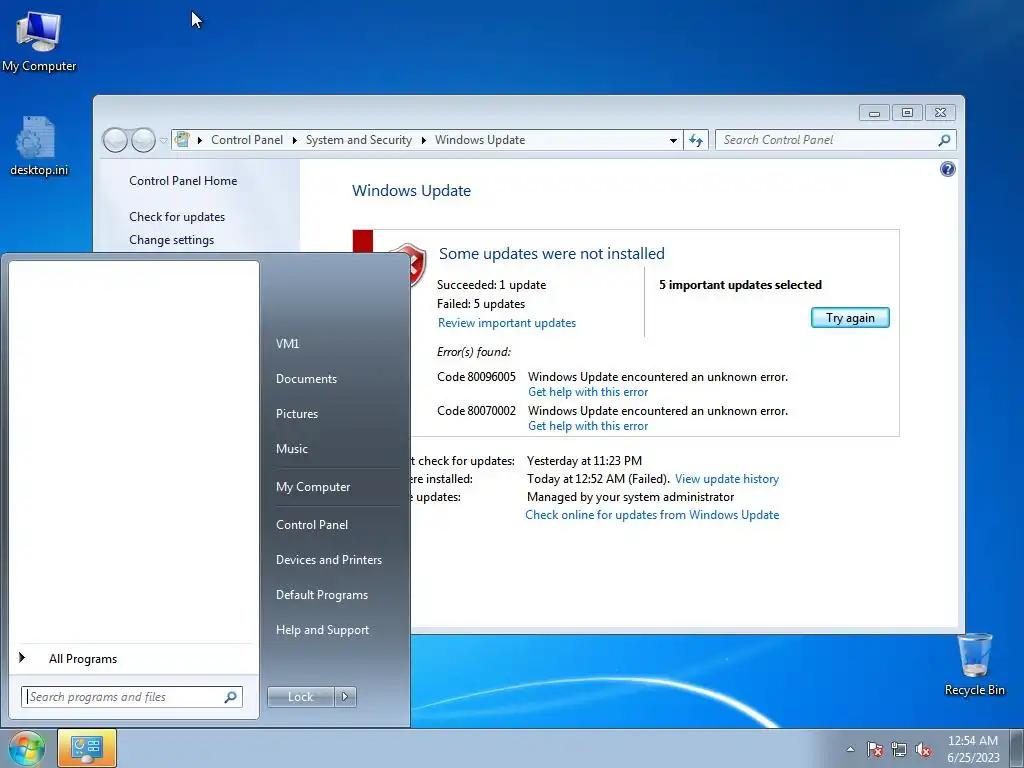
Task: Minimize the Windows Update window
Action: [874, 113]
